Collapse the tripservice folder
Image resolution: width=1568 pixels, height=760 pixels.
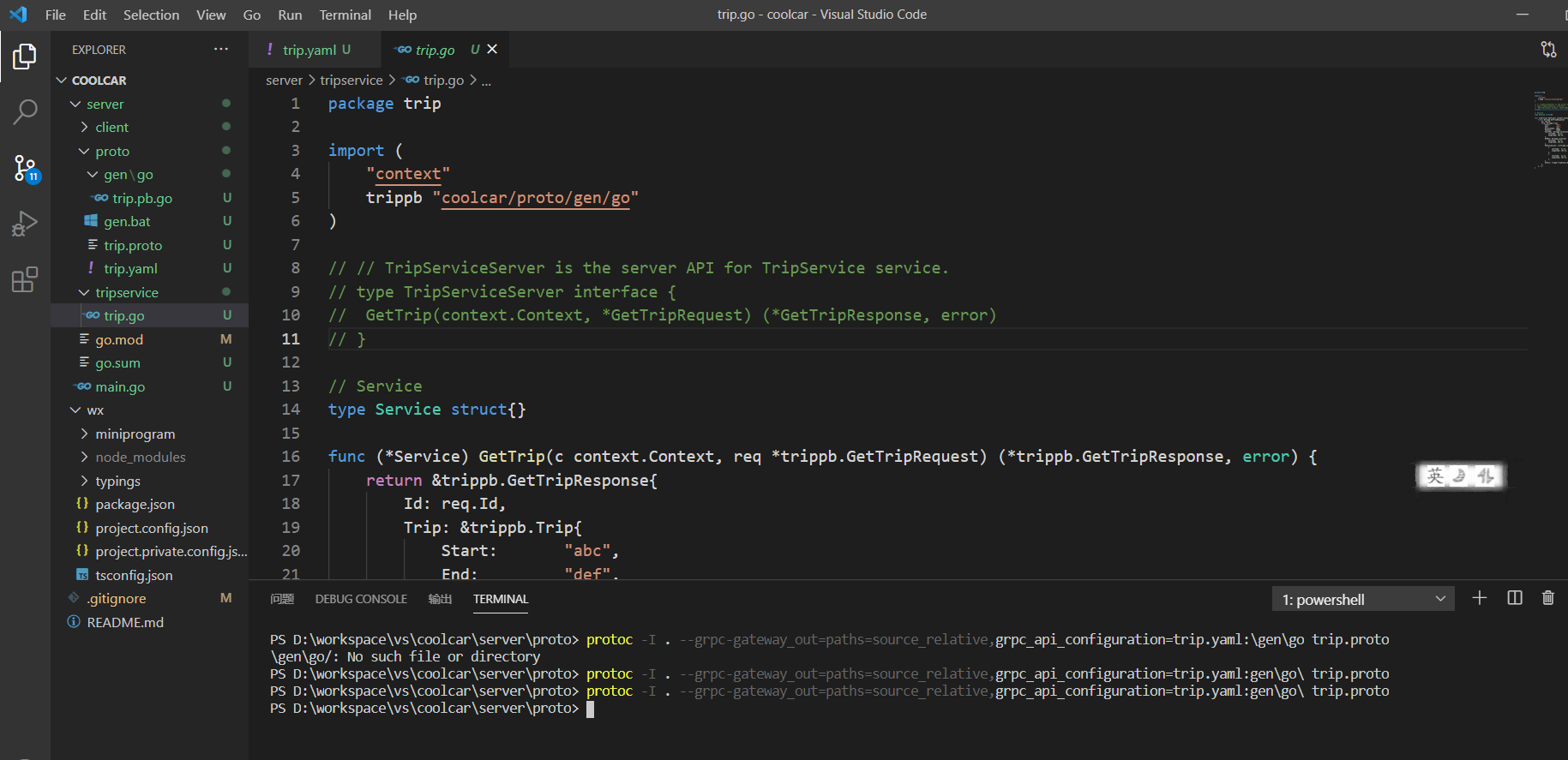tap(85, 292)
